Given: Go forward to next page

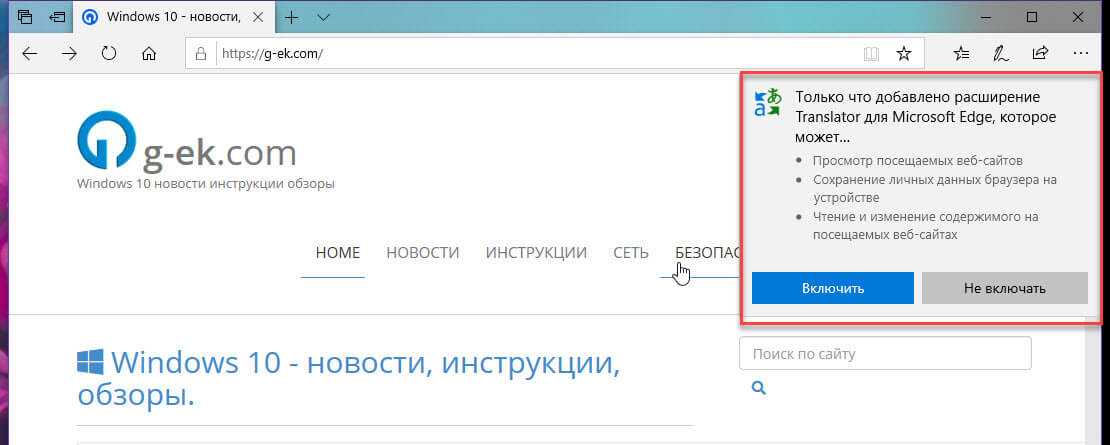Looking at the screenshot, I should coord(69,54).
